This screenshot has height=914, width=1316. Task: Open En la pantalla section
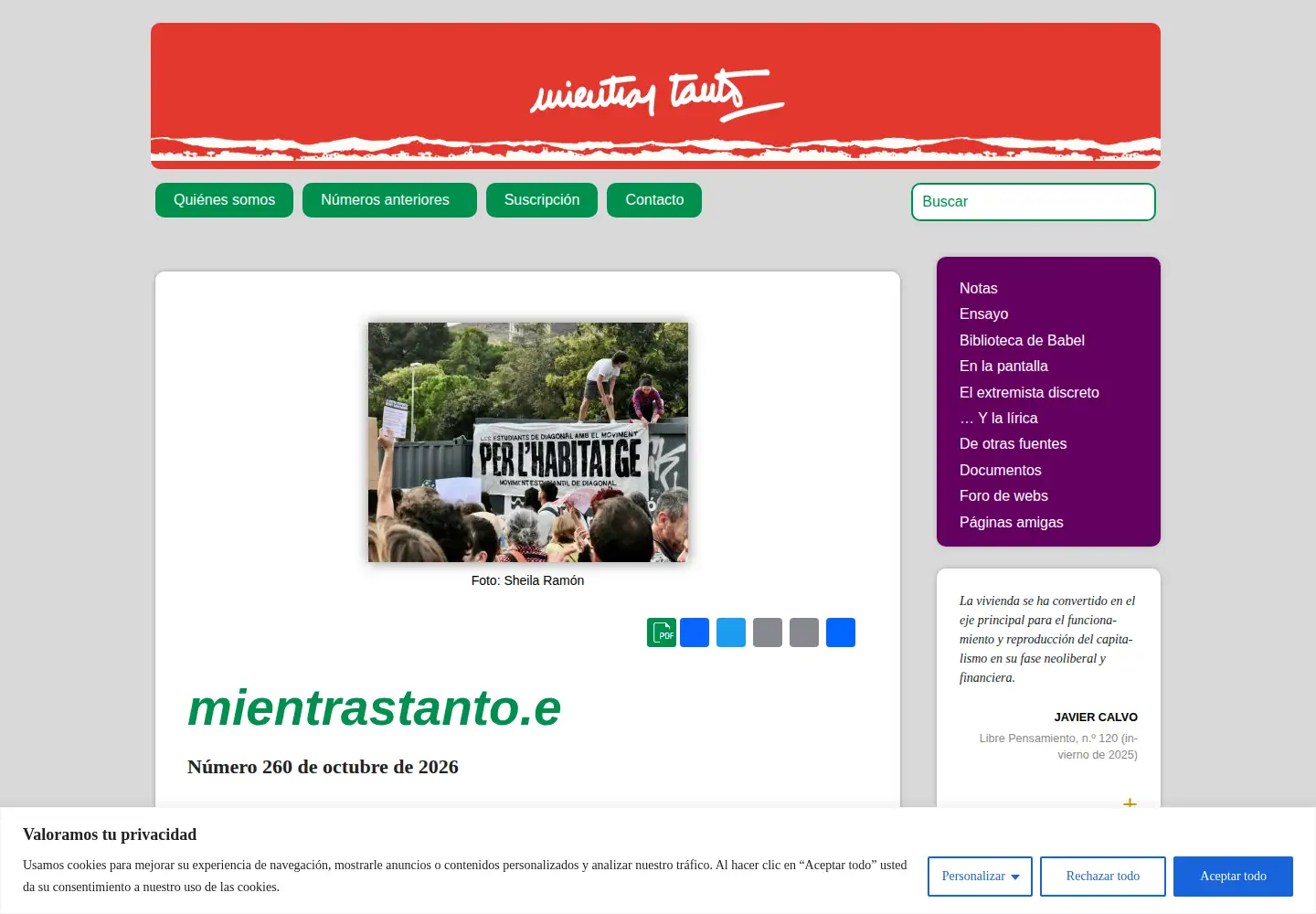[x=1003, y=366]
